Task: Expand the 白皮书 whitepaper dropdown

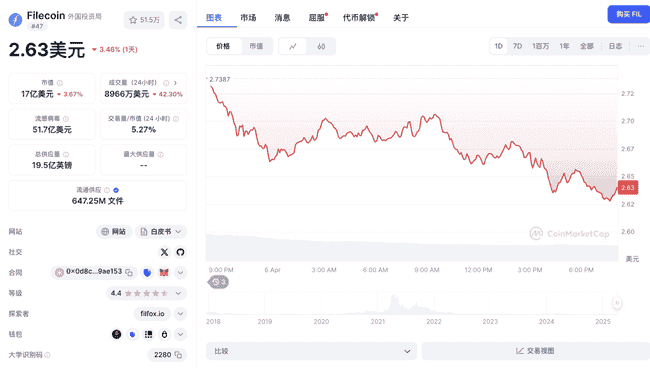Action: click(x=161, y=232)
